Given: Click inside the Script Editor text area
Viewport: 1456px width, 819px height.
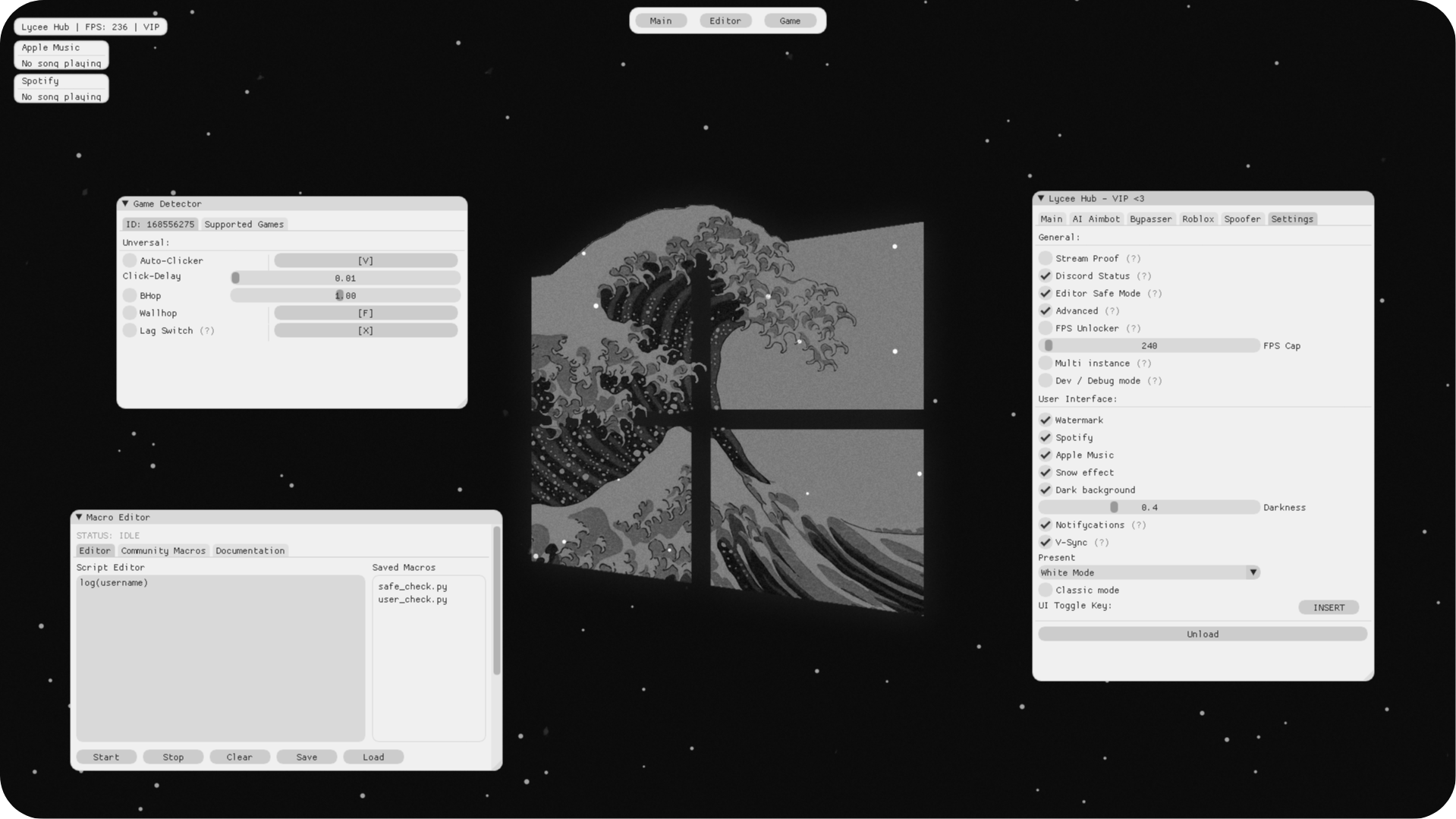Looking at the screenshot, I should coord(221,658).
